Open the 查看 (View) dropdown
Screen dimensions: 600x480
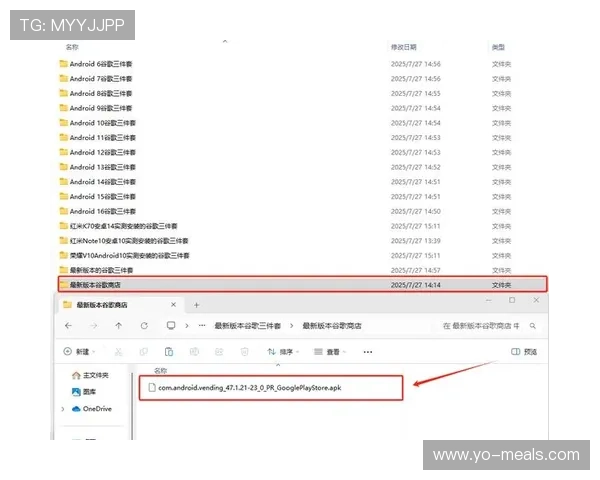pyautogui.click(x=330, y=352)
